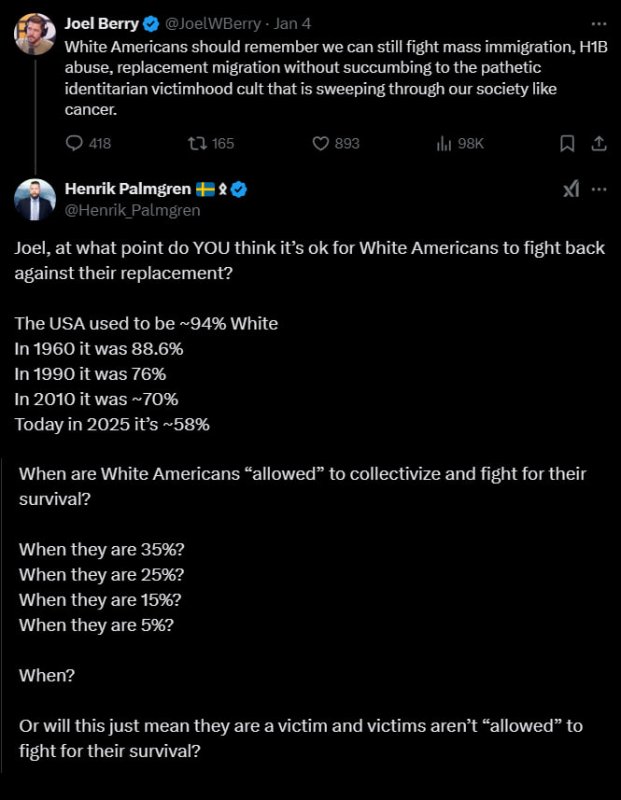The image size is (621, 800).
Task: Open replies on Joel Berry's tweet
Action: 88,143
